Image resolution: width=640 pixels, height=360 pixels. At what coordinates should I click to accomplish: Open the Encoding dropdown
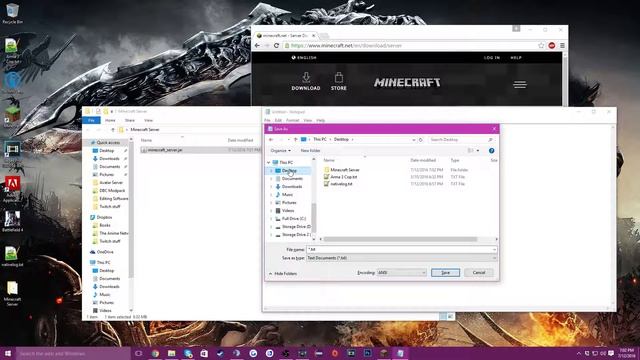tap(401, 273)
